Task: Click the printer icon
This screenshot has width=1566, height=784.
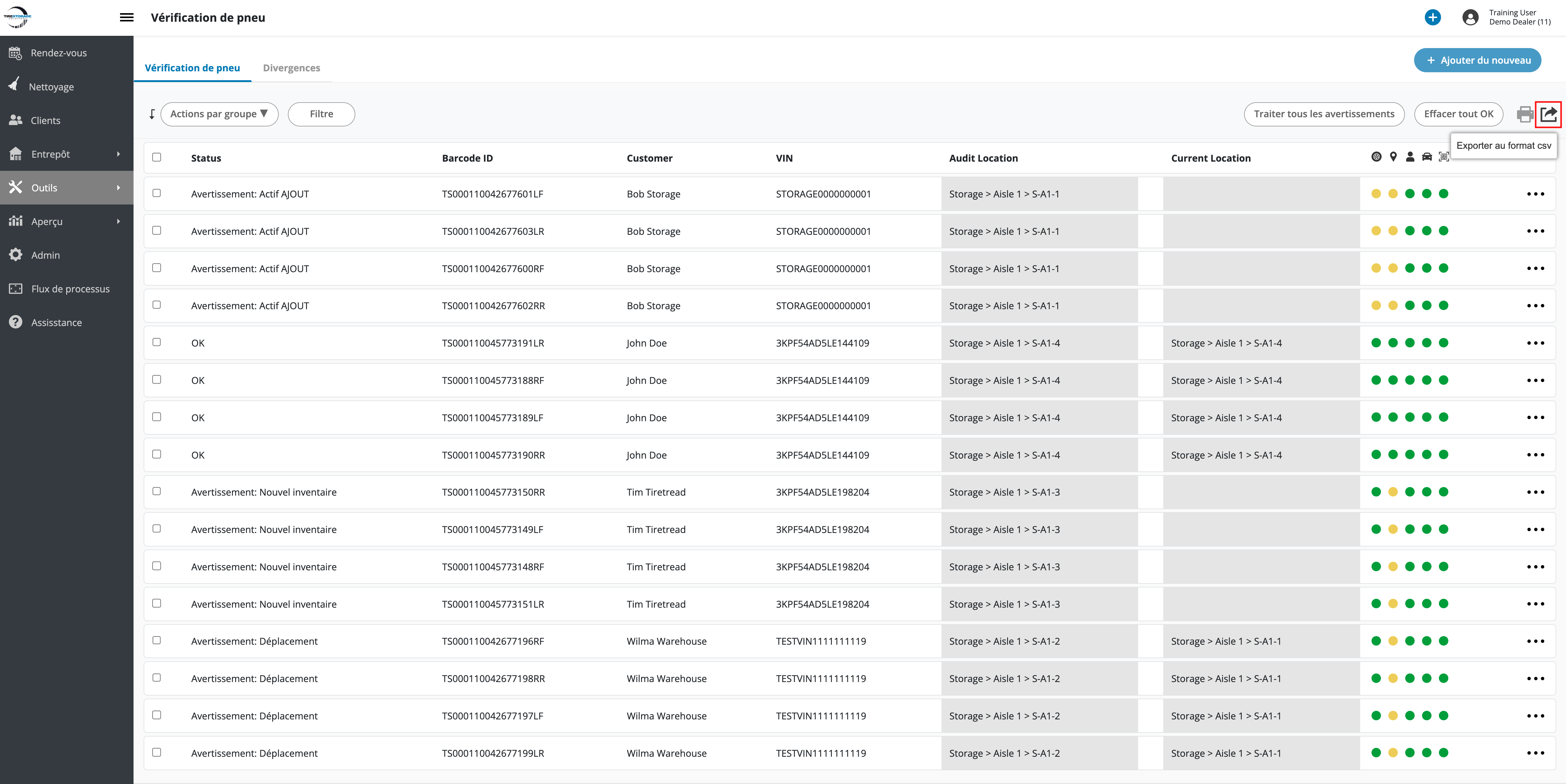Action: (1525, 114)
